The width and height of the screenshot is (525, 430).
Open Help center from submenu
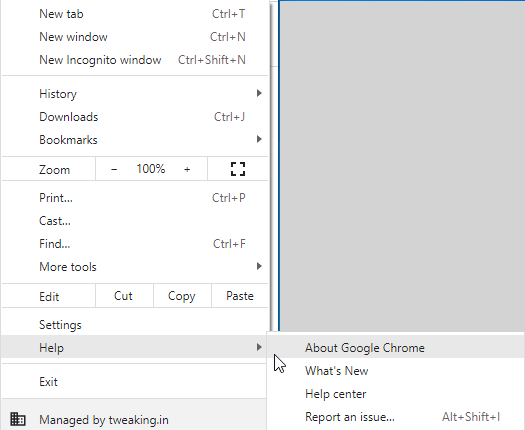(395, 394)
